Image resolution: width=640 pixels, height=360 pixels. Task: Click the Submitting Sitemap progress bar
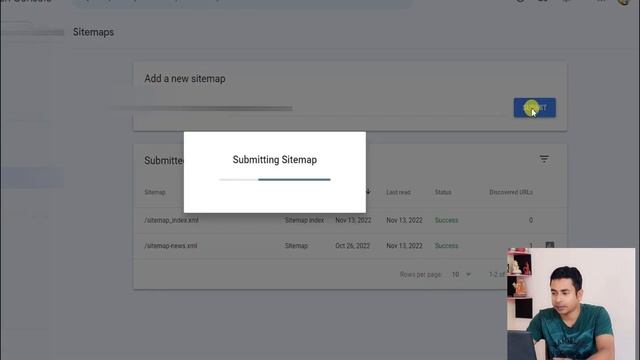[x=275, y=179]
